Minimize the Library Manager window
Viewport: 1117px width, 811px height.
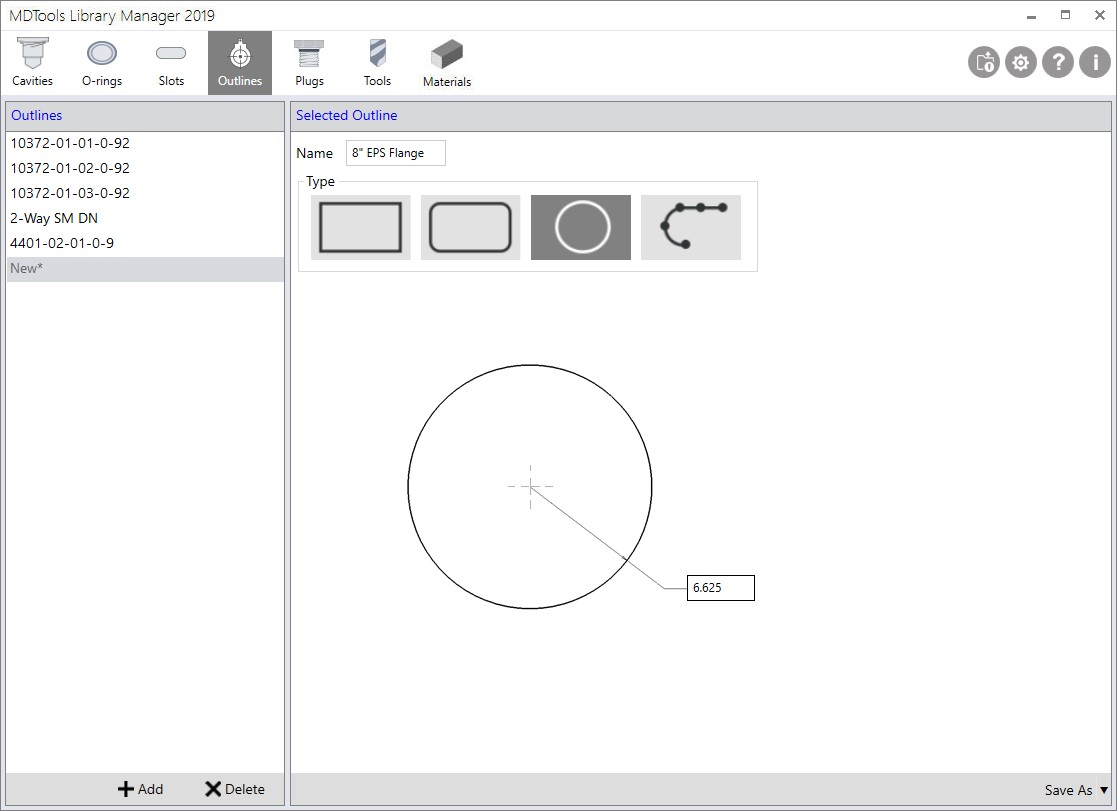pyautogui.click(x=1031, y=16)
